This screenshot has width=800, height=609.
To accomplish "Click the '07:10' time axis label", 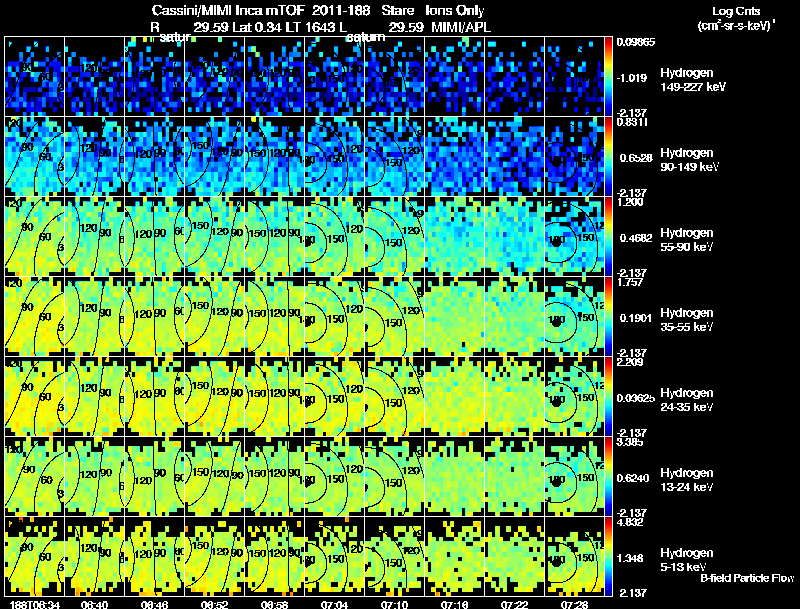I will click(x=394, y=604).
